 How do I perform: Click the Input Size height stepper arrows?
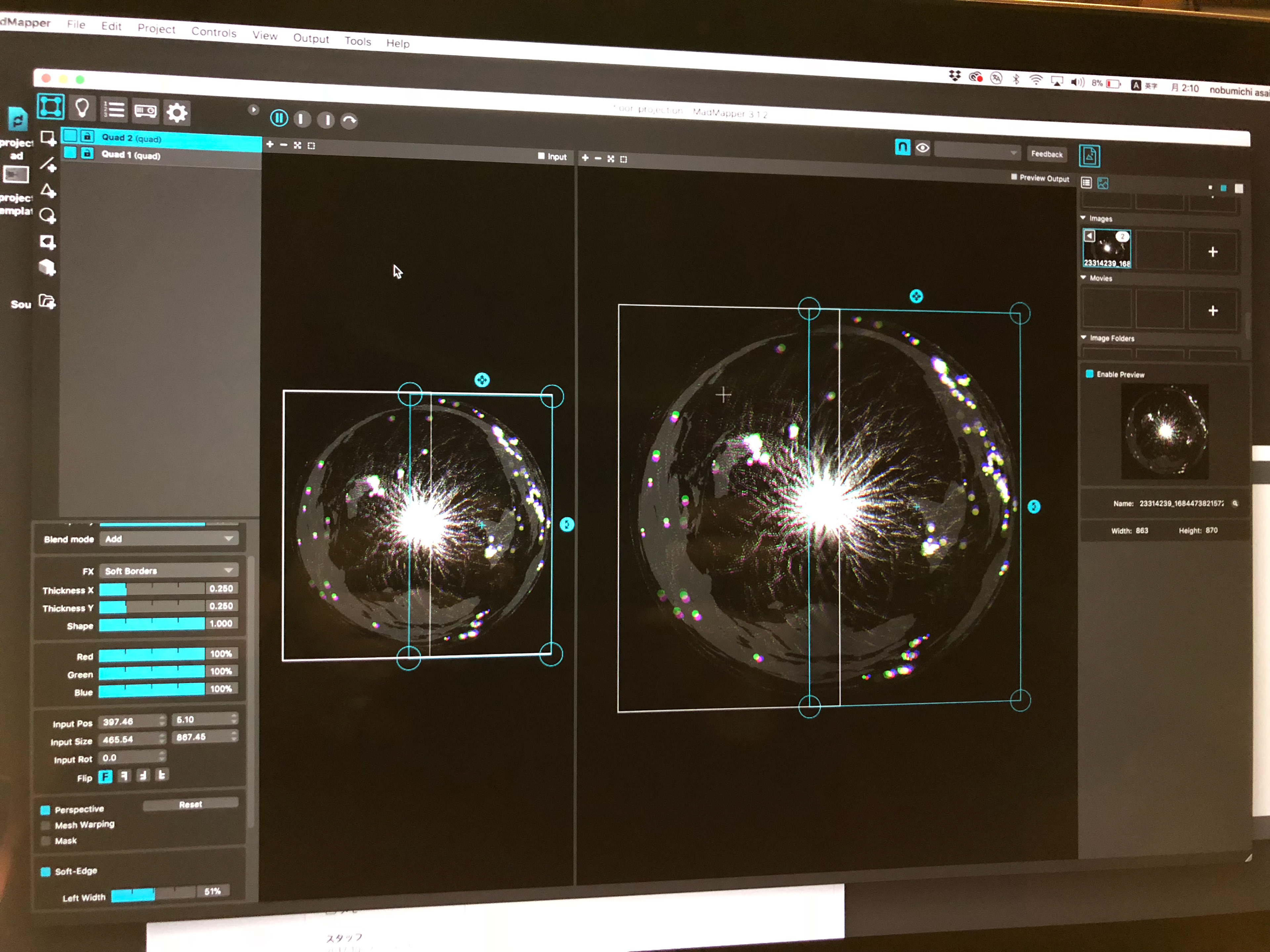pyautogui.click(x=234, y=736)
